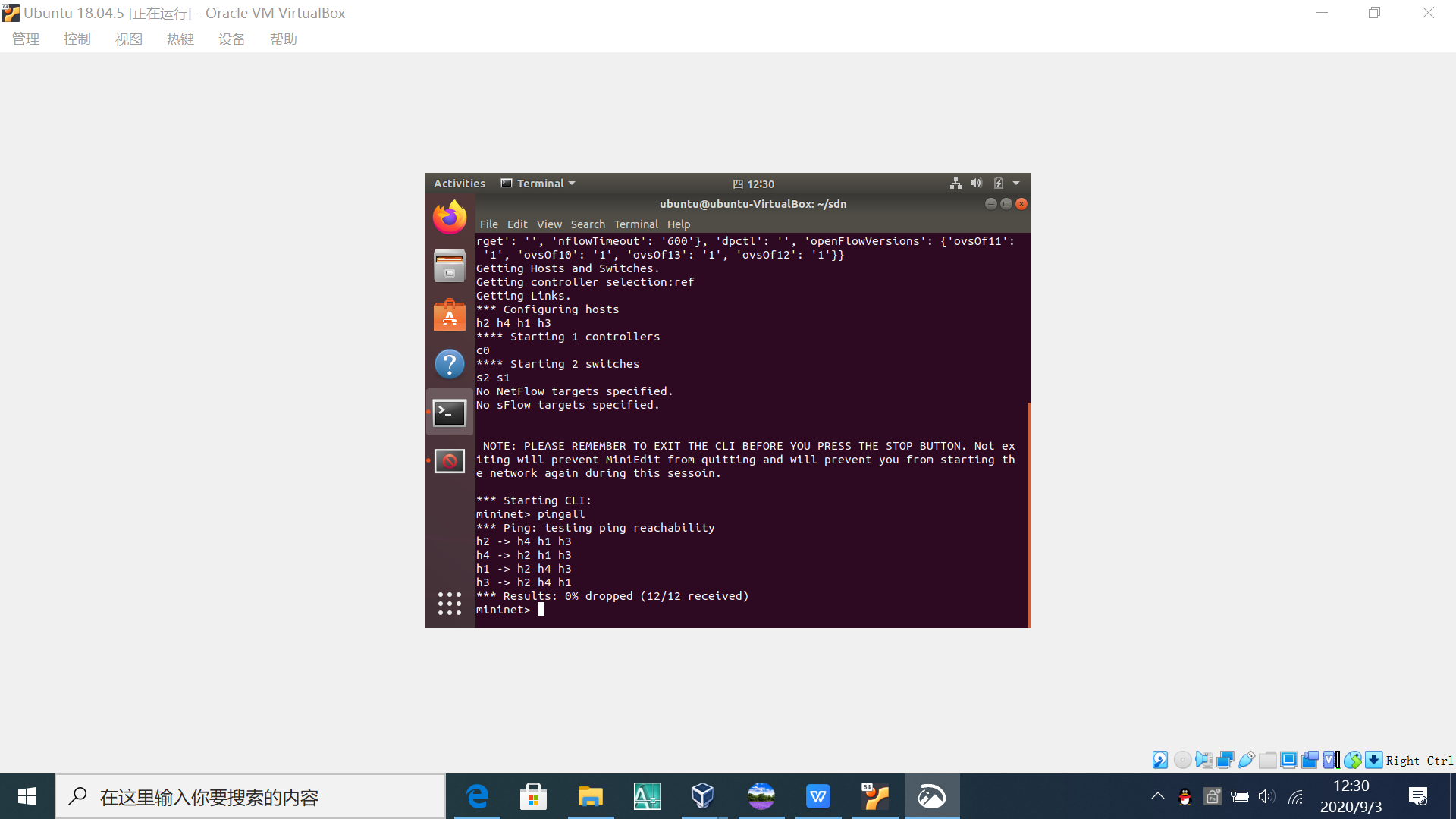Launch Ubuntu Software from the dock

click(x=450, y=315)
